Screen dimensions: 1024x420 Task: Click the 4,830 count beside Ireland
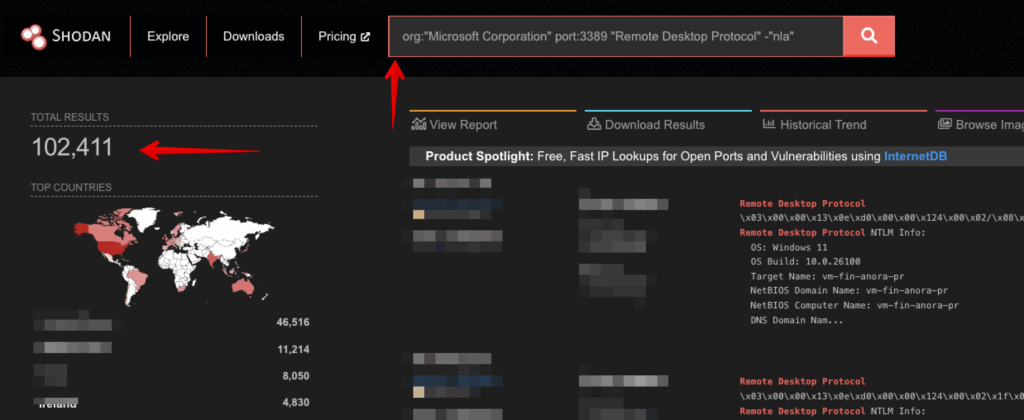(x=295, y=403)
